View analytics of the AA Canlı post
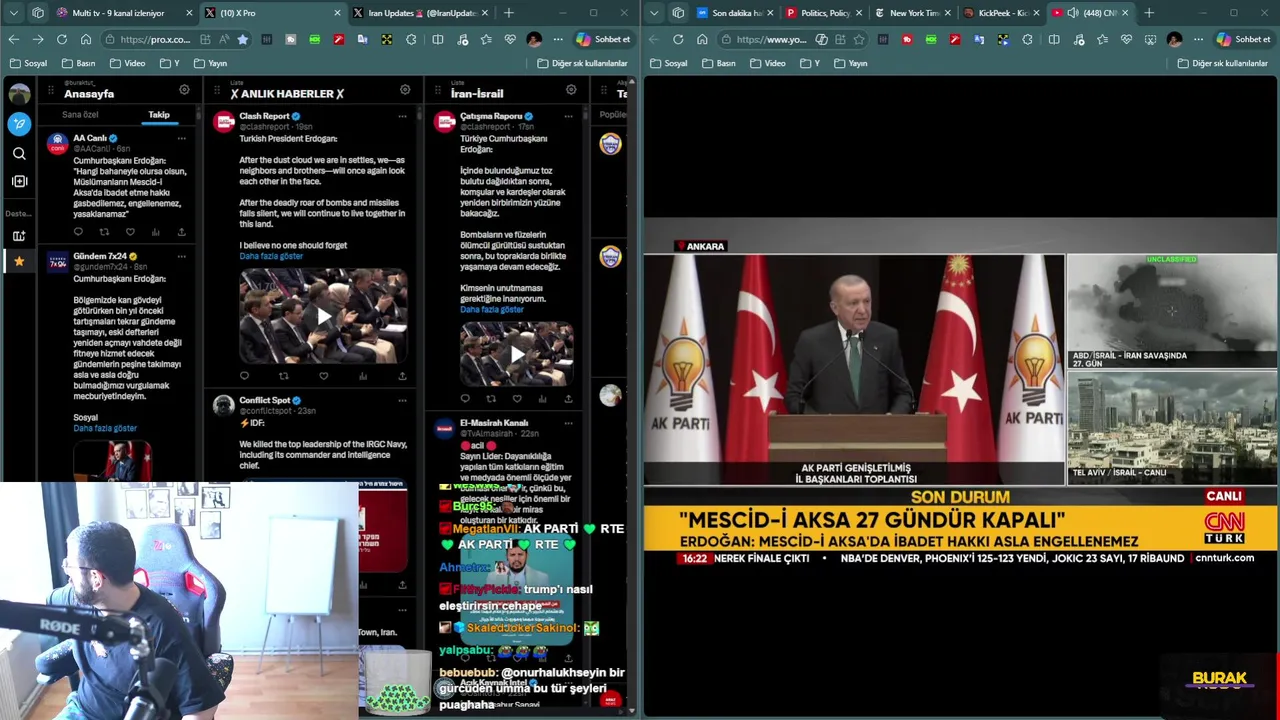The height and width of the screenshot is (720, 1280). coord(155,232)
